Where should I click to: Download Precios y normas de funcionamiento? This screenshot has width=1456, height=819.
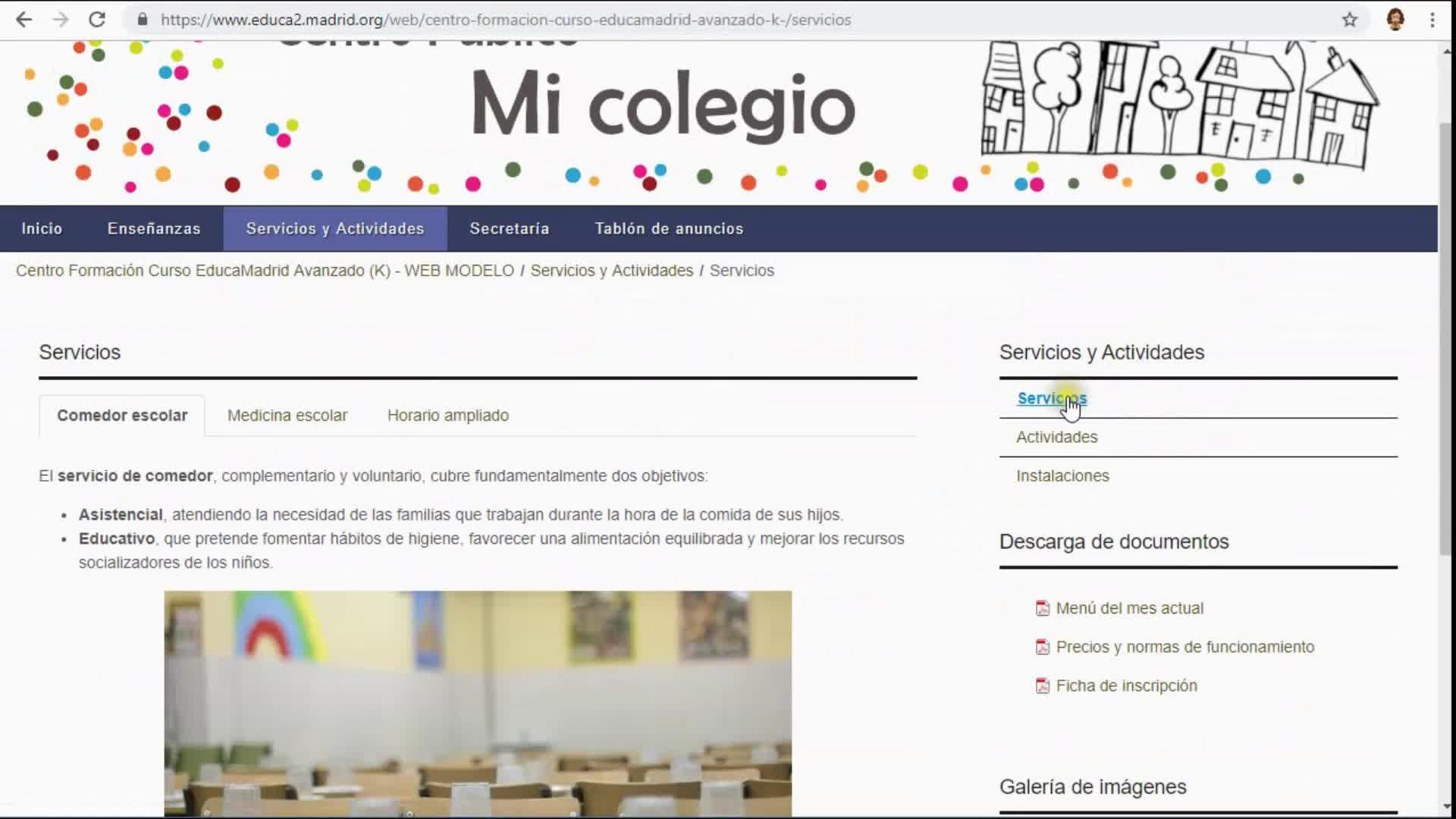(1185, 647)
